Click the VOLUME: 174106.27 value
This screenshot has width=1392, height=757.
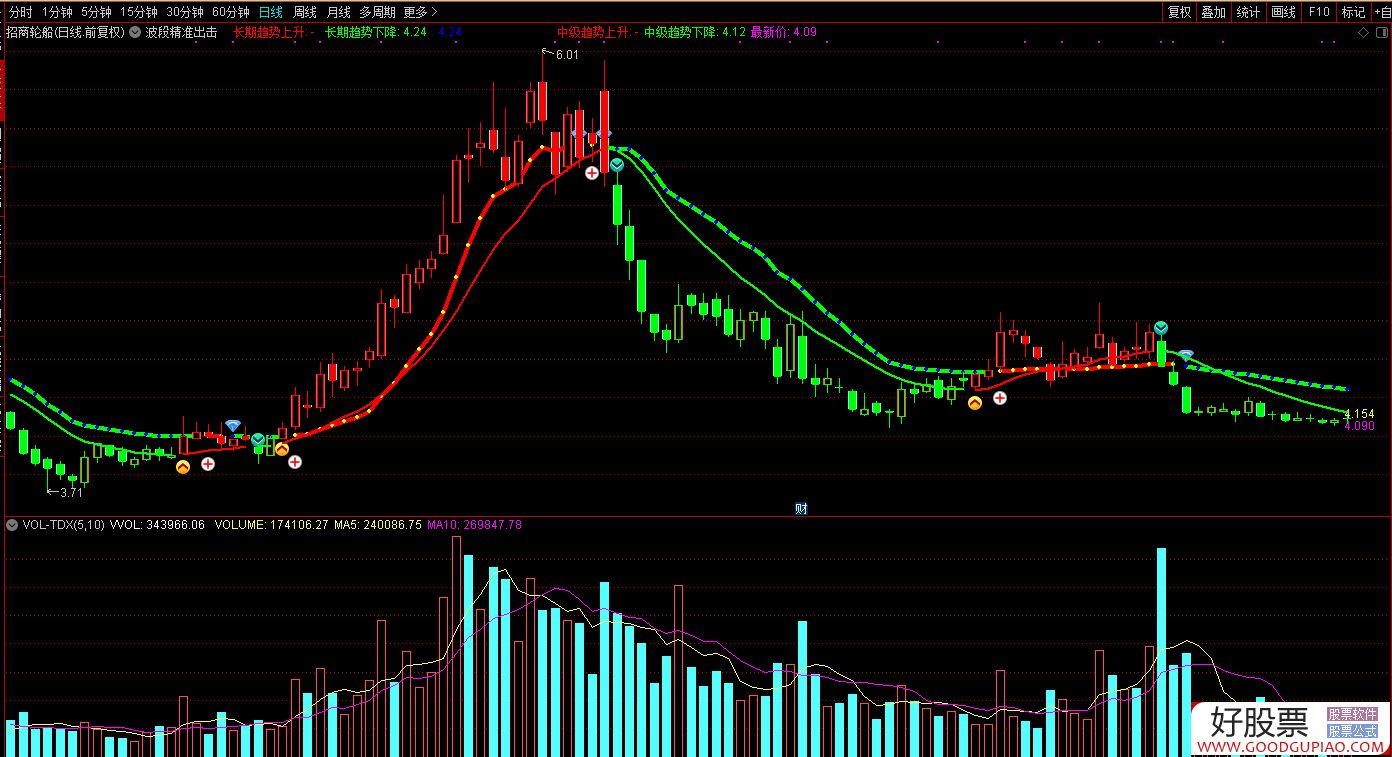tap(271, 524)
